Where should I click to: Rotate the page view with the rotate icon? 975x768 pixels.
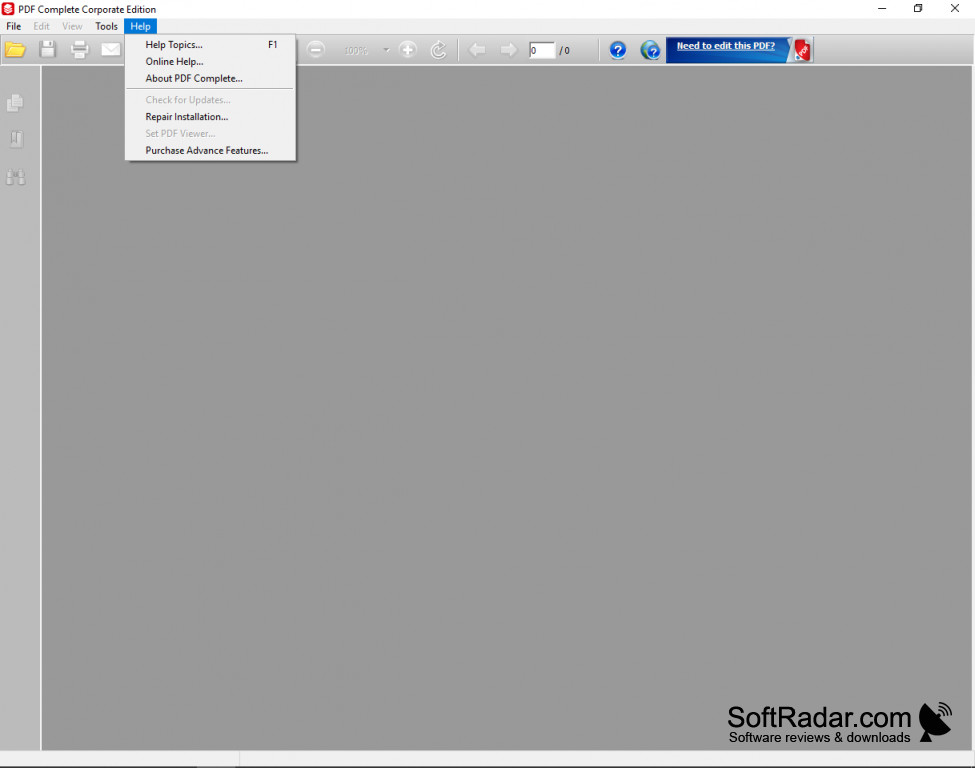point(438,49)
